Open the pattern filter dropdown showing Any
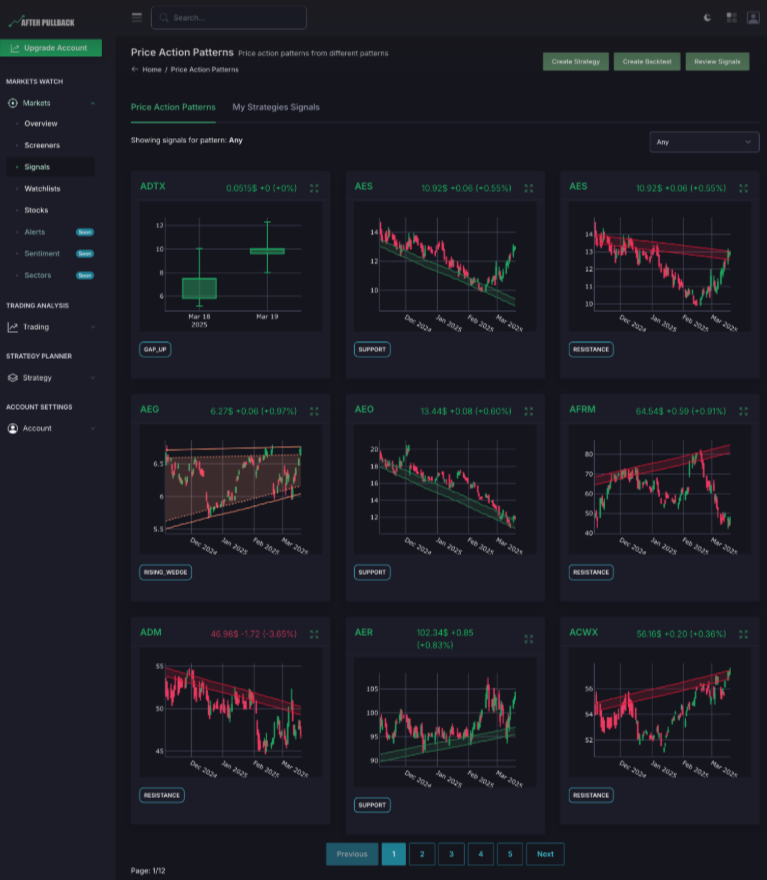This screenshot has width=767, height=880. point(703,142)
